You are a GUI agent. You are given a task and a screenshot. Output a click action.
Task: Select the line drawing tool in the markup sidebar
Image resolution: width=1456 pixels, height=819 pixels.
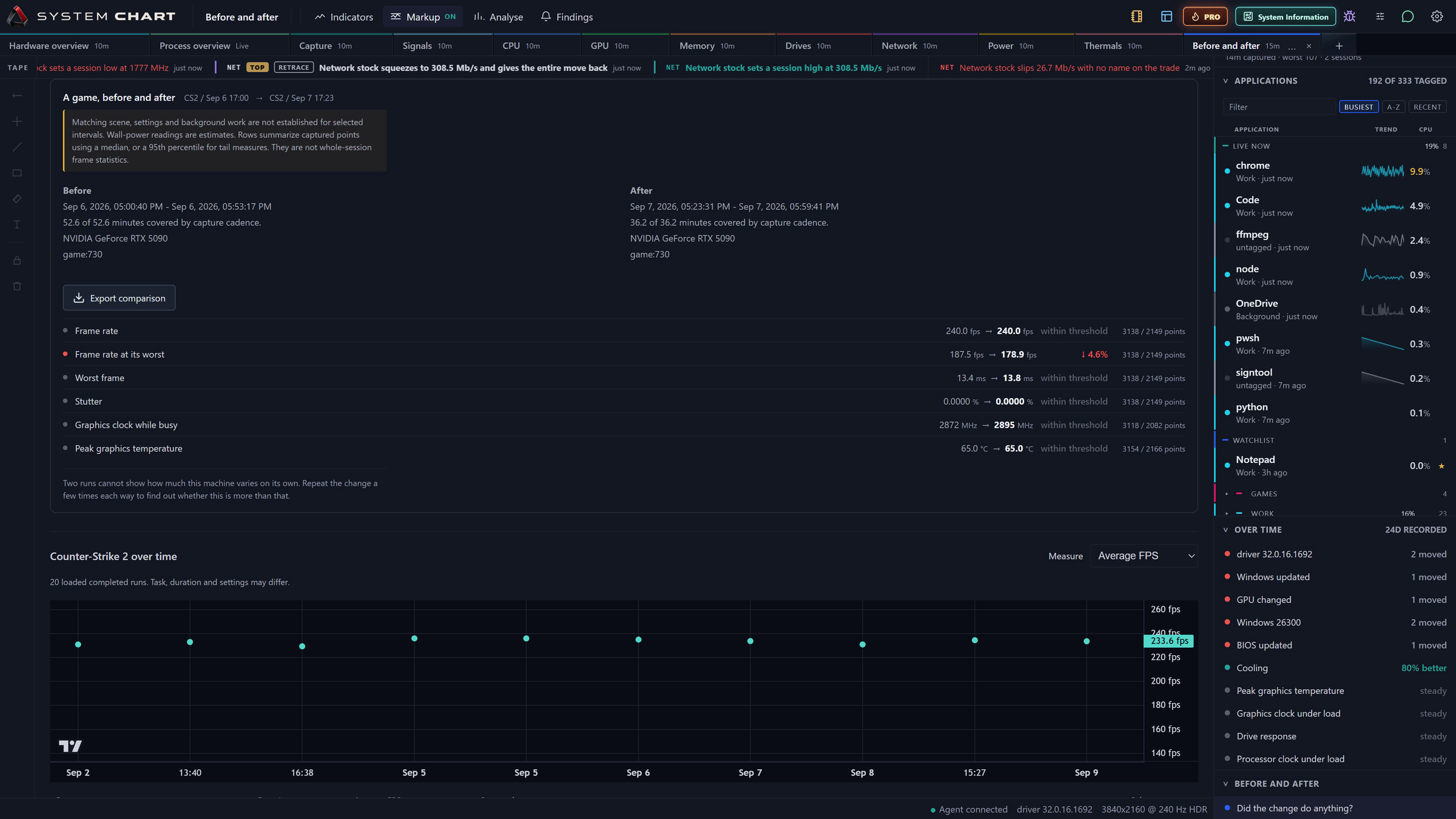17,147
